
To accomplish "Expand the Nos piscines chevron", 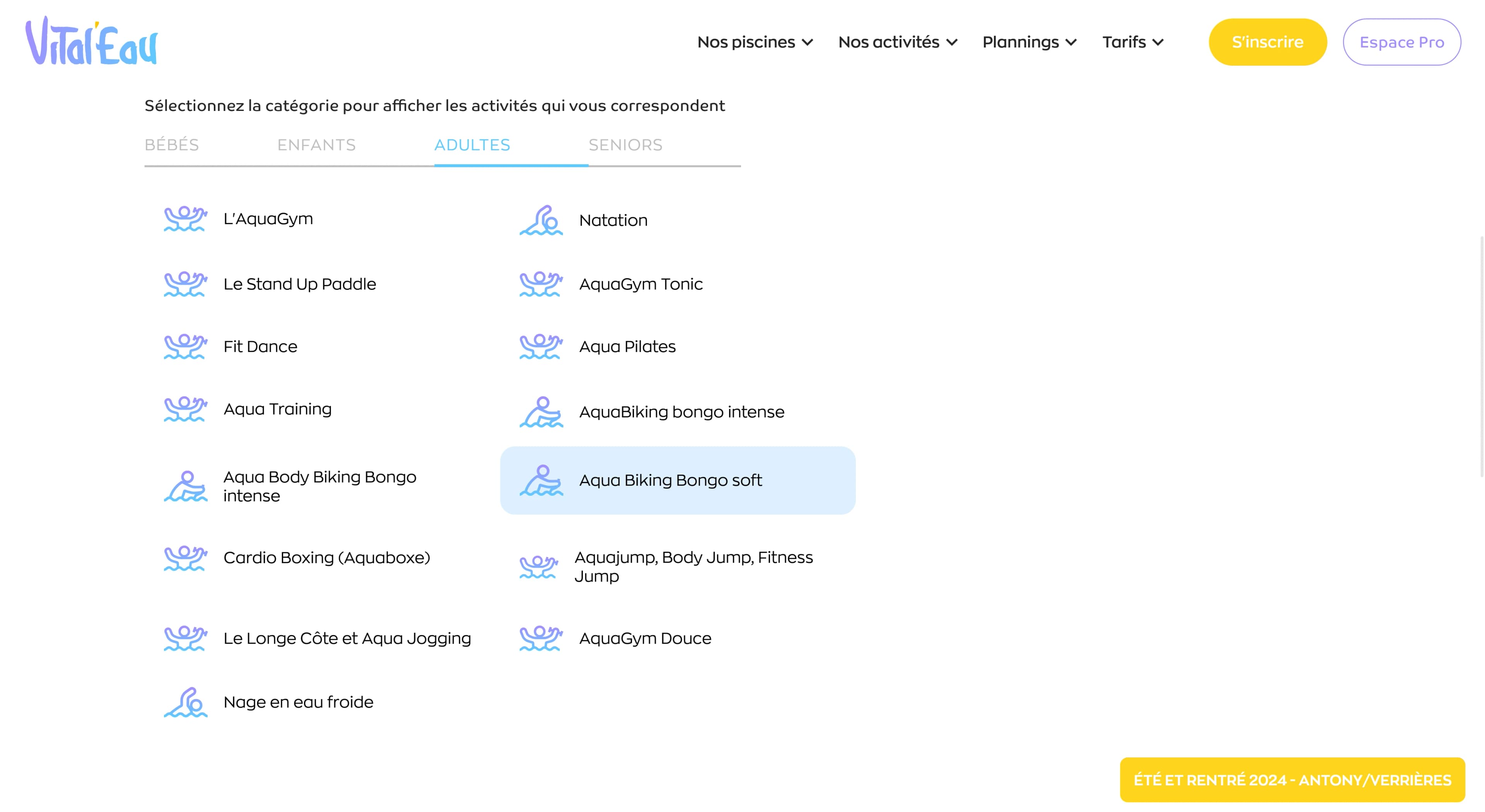I will [807, 42].
